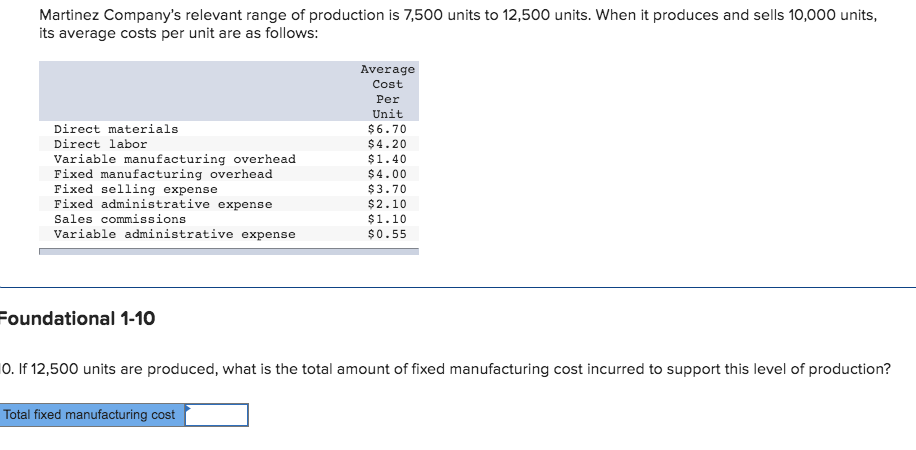
Task: Click the $0.55 variable administrative value
Action: (387, 234)
